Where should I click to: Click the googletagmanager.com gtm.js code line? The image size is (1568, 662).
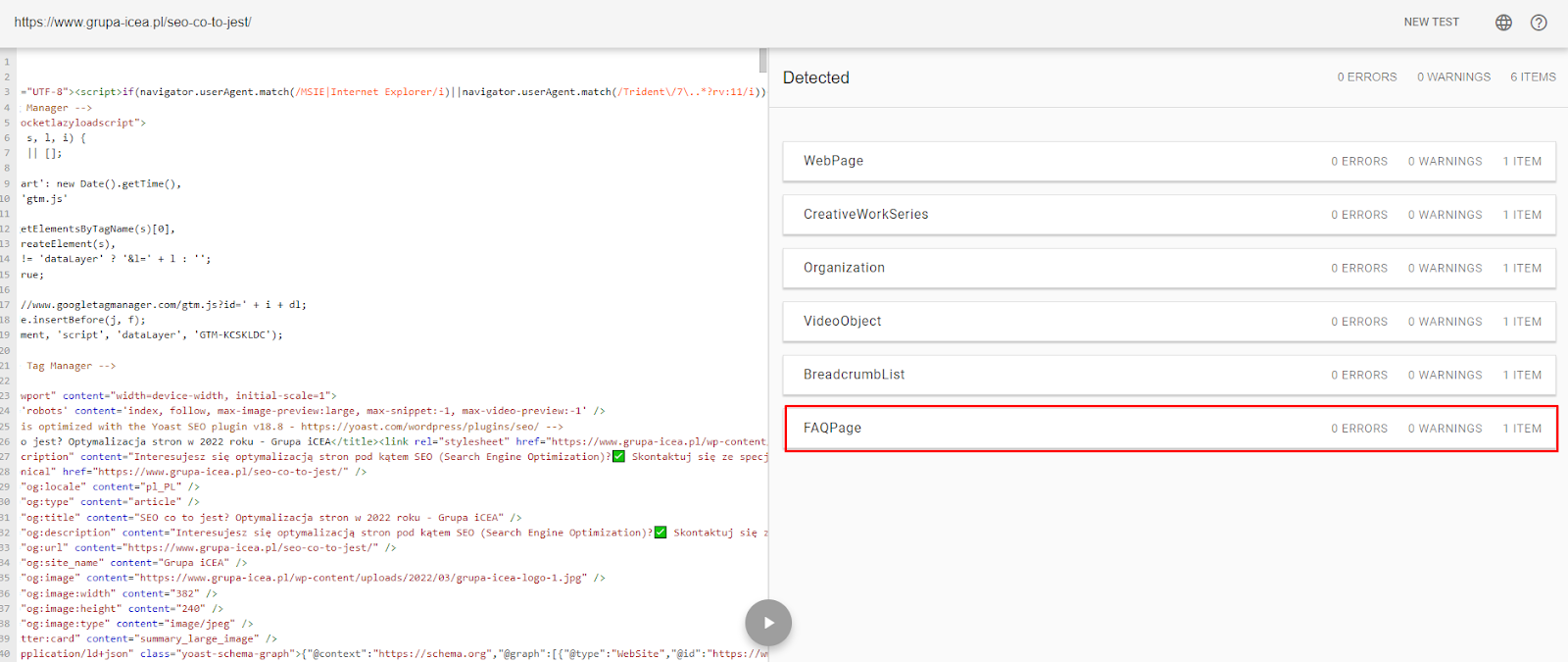(163, 305)
